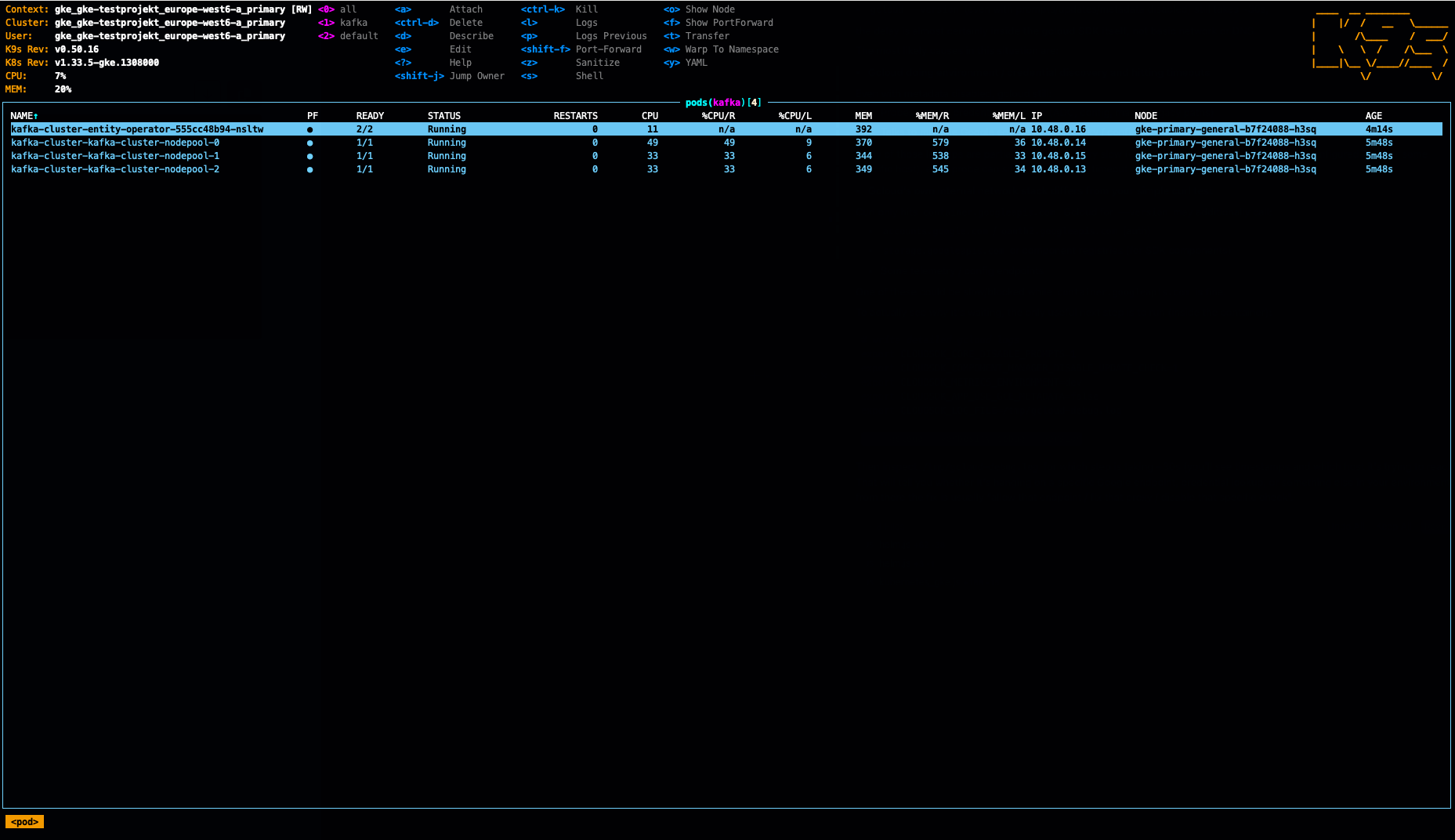Image resolution: width=1455 pixels, height=840 pixels.
Task: Select the kafka-cluster-nodepool-2 pod
Action: tap(115, 169)
